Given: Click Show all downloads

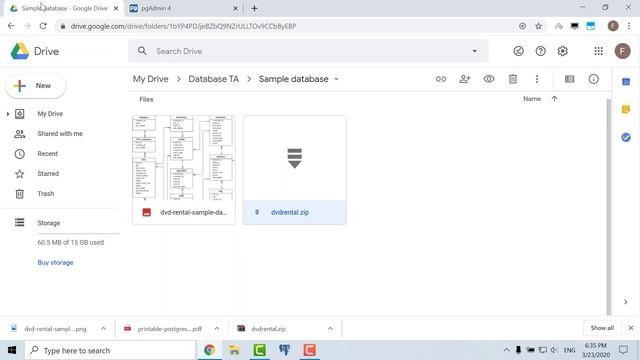Looking at the screenshot, I should click(x=602, y=328).
